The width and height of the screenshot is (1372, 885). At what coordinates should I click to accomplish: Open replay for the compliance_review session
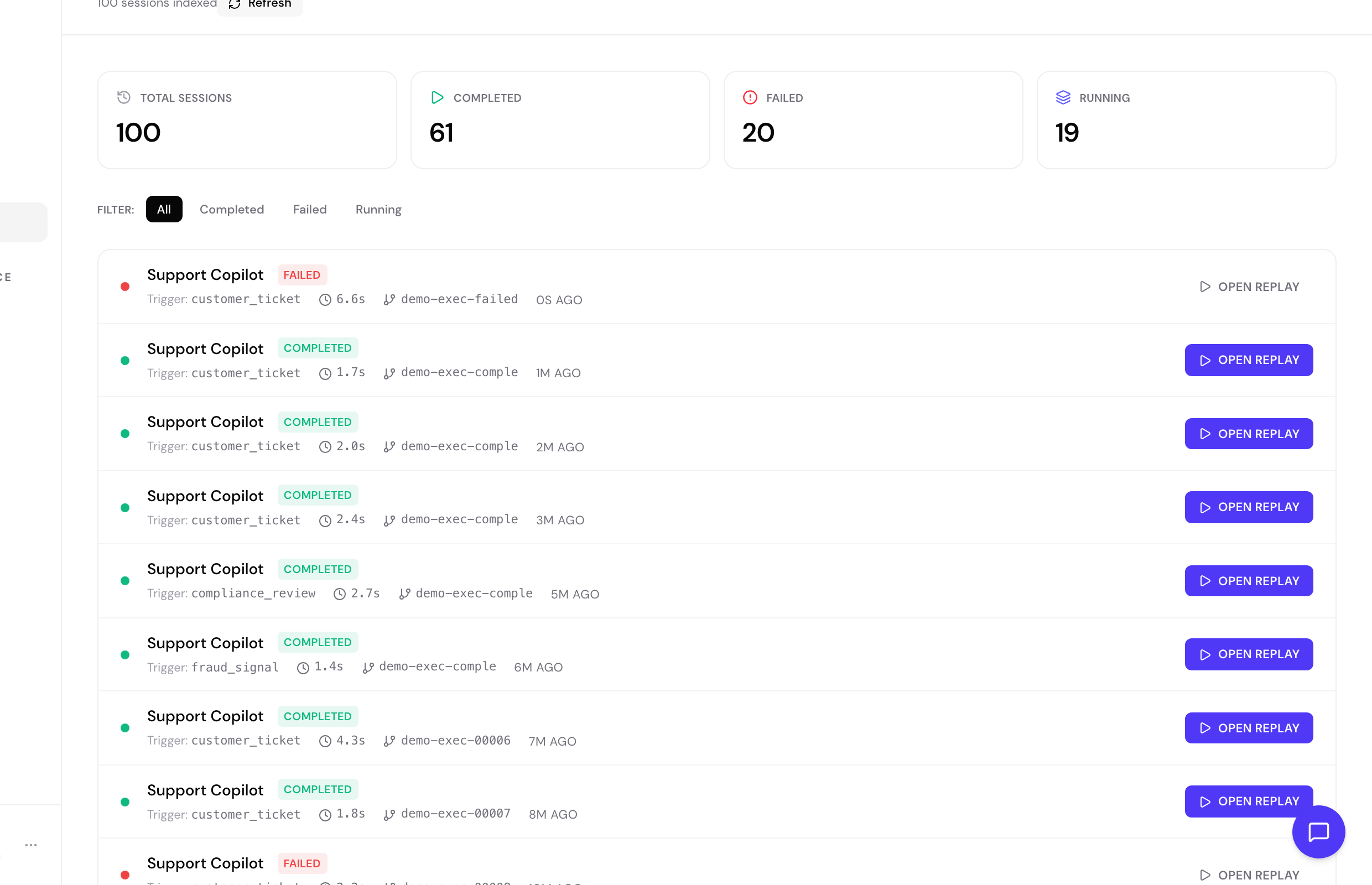(1249, 580)
